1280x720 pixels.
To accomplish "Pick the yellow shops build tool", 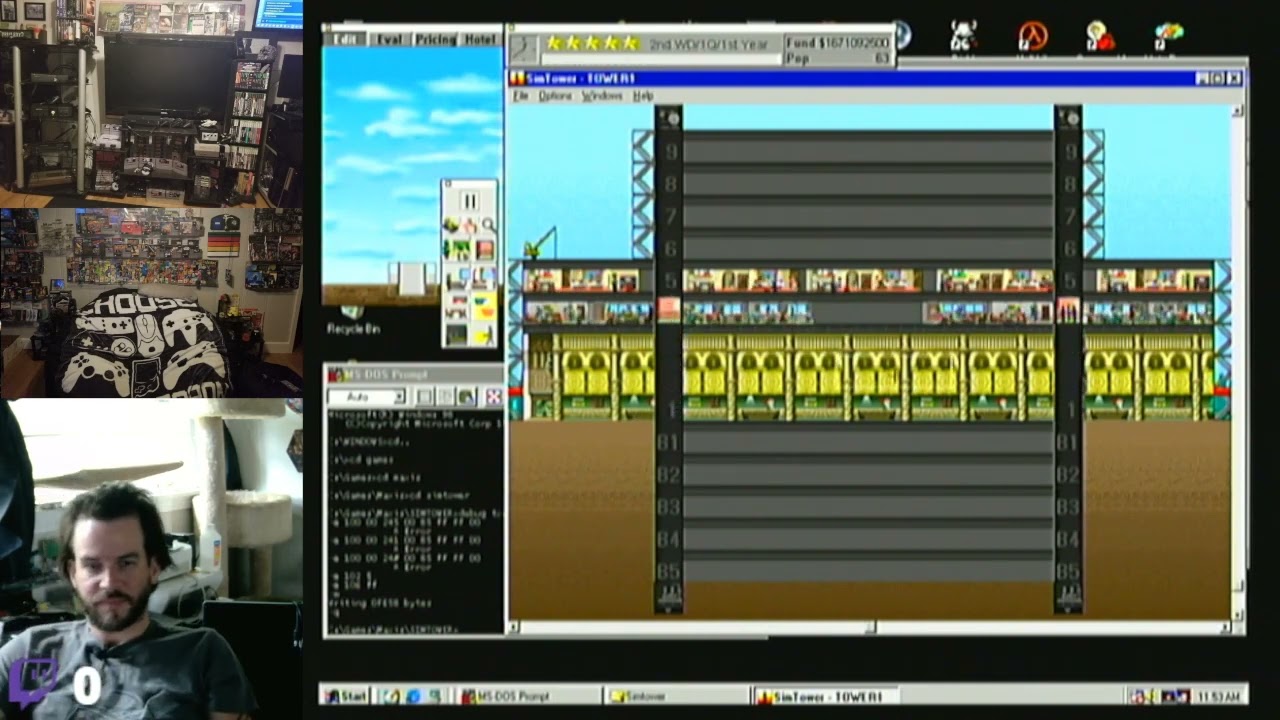I will (485, 306).
